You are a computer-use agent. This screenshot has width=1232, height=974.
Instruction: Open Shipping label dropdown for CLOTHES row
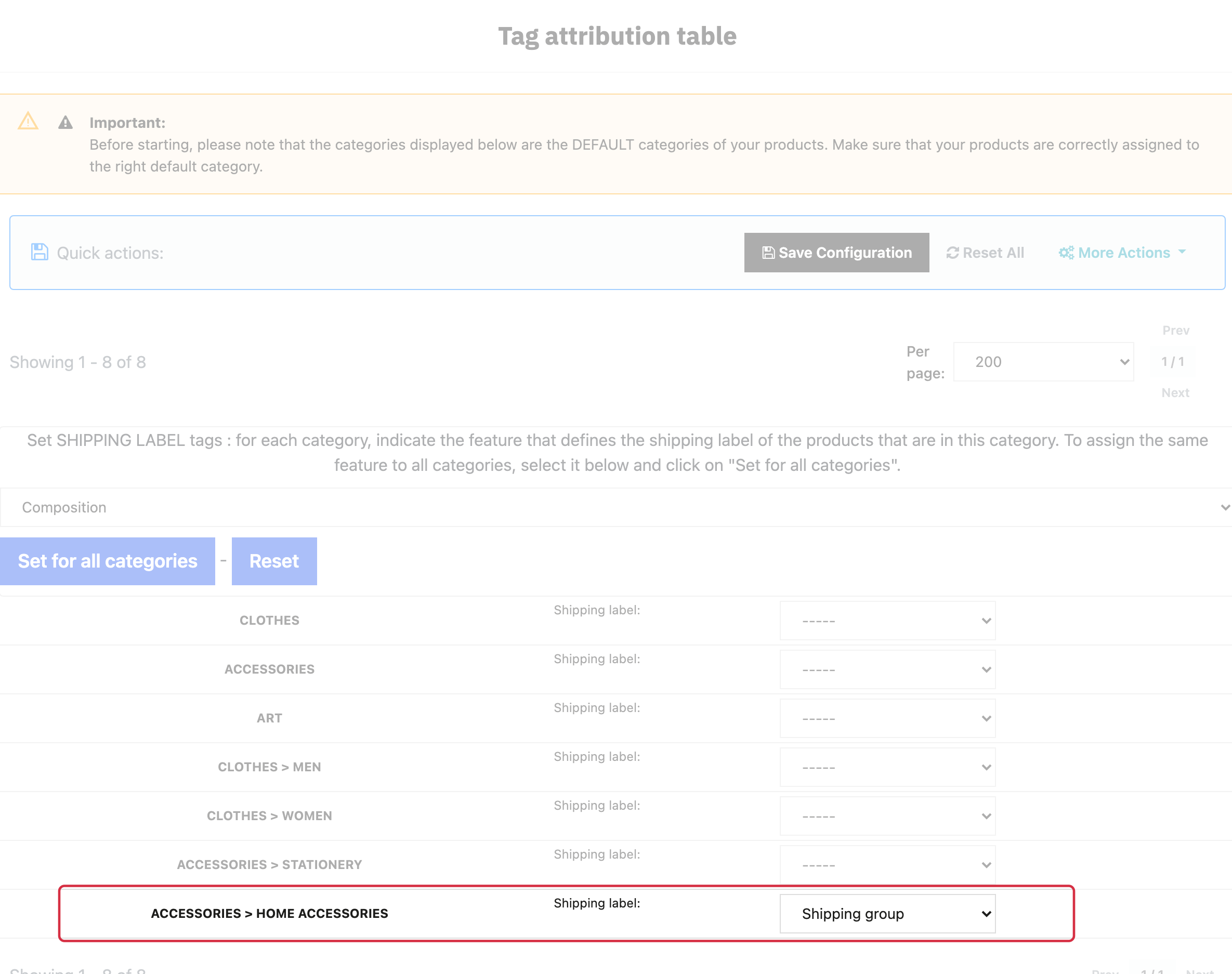(887, 621)
